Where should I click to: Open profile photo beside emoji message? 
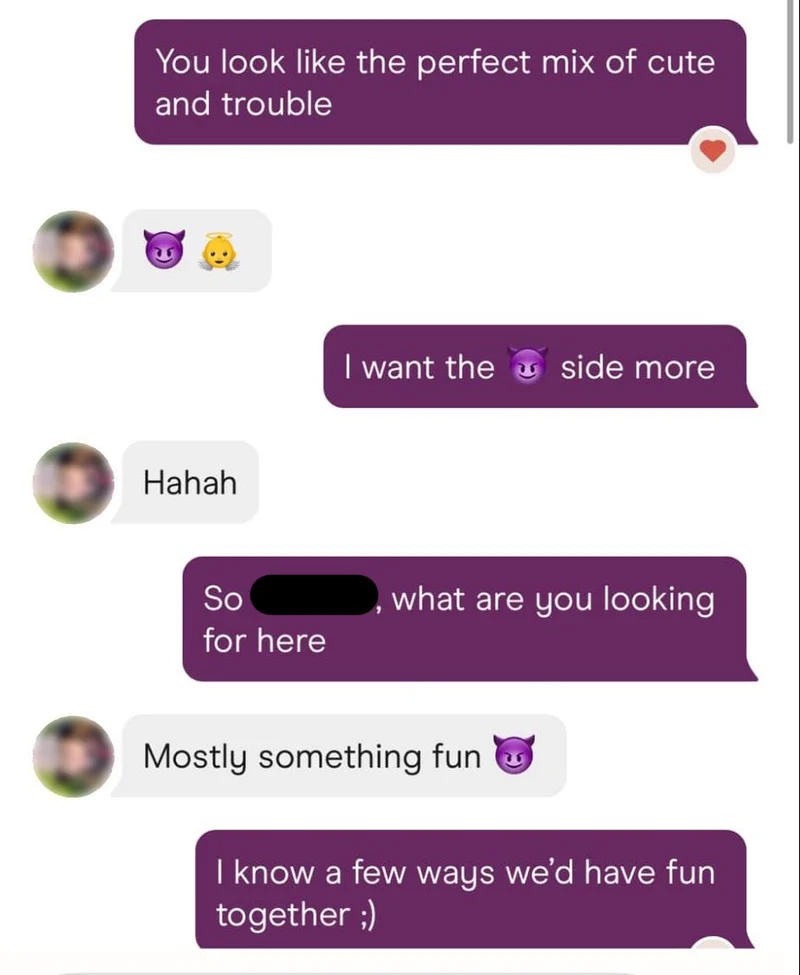click(x=73, y=251)
